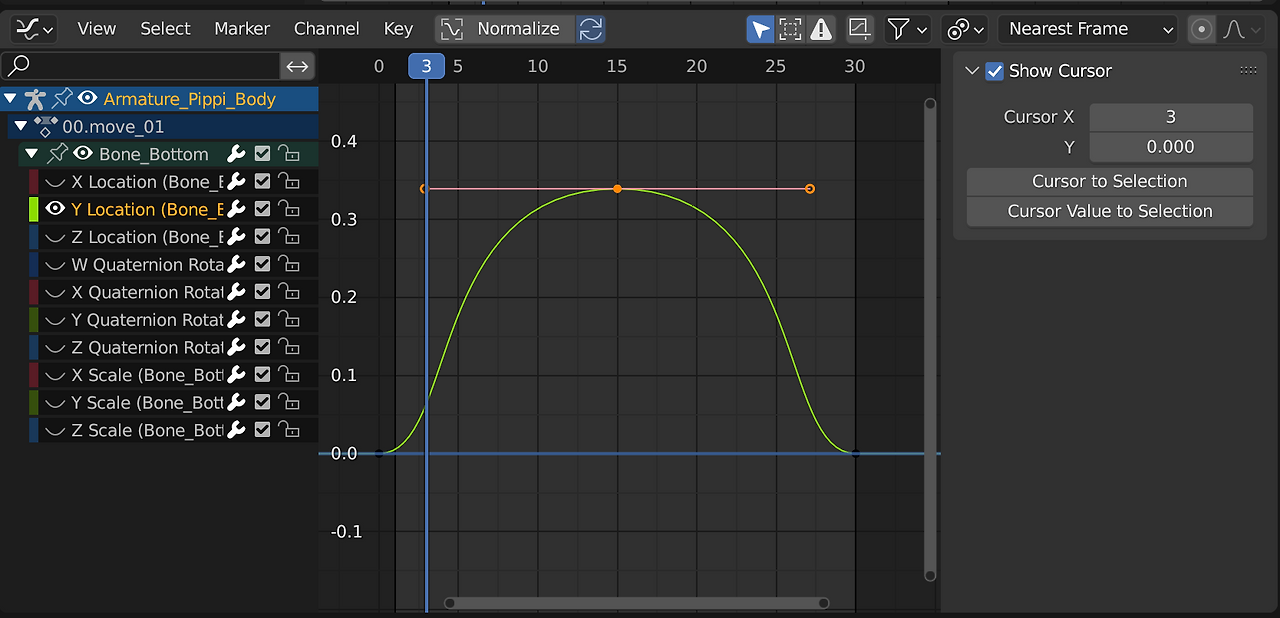Open the filters funnel dropdown
Image resolution: width=1280 pixels, height=618 pixels.
click(907, 29)
